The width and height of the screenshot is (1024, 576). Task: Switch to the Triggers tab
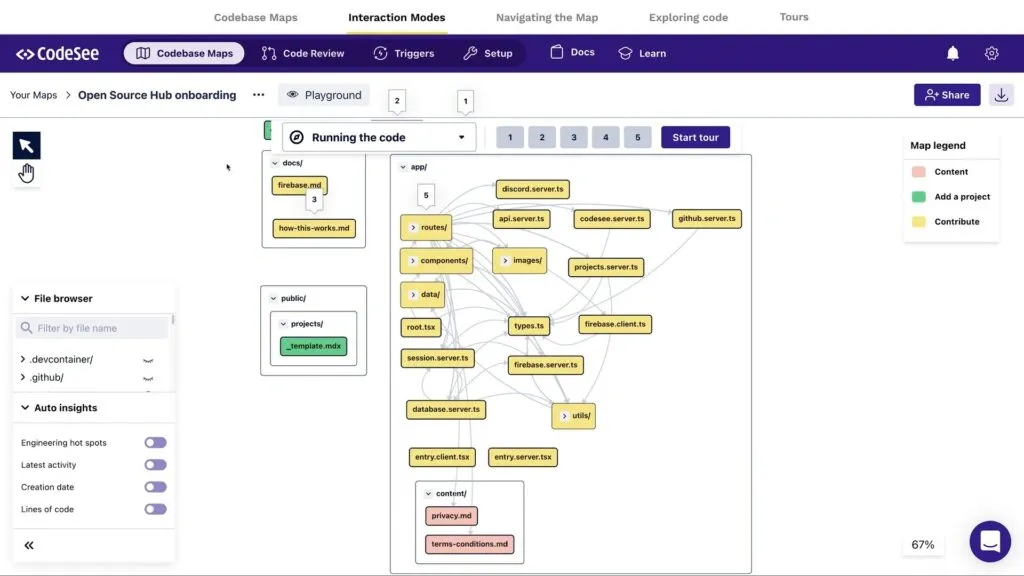pyautogui.click(x=404, y=53)
